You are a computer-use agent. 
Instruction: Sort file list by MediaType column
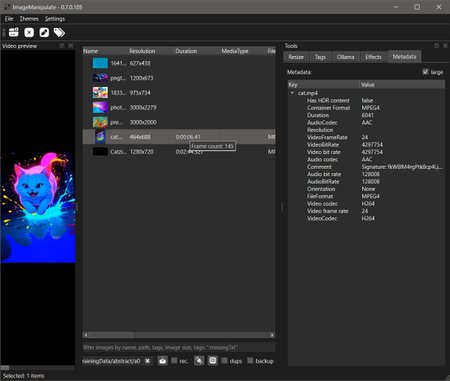pyautogui.click(x=244, y=51)
